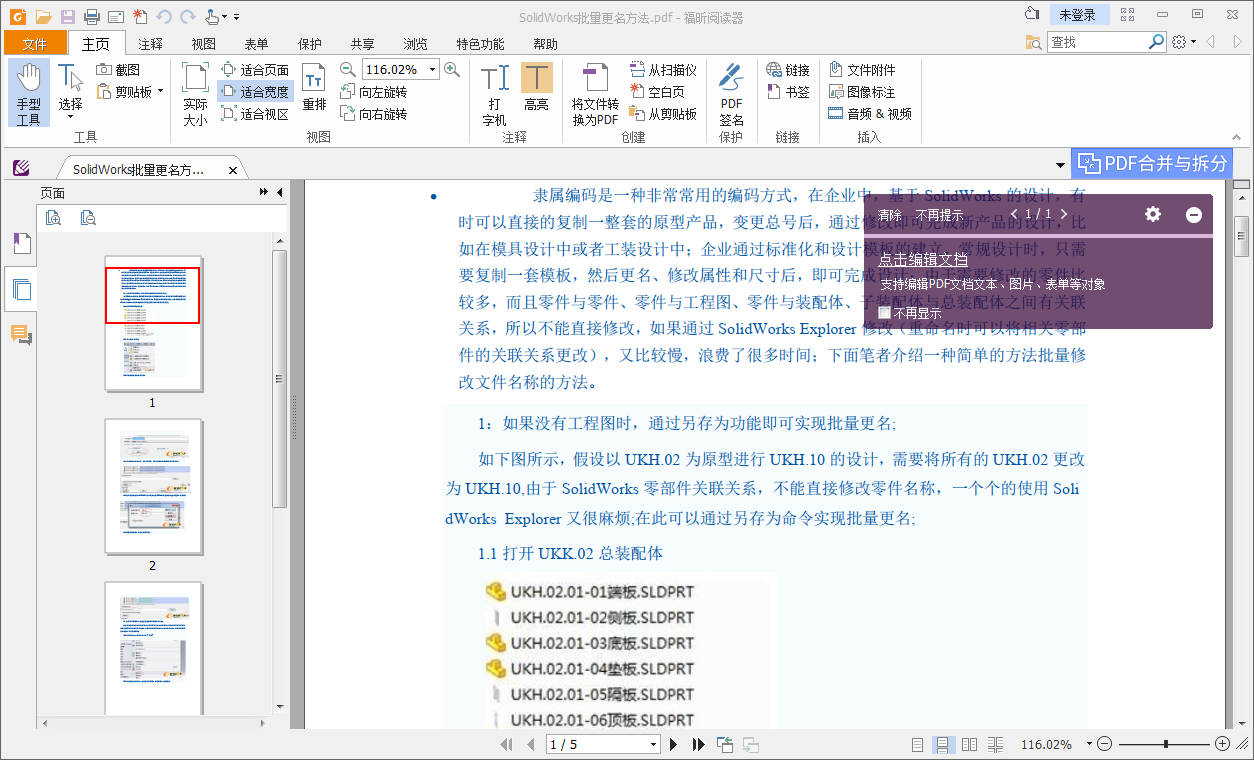Select the page 2 thumbnail
1254x760 pixels.
[x=152, y=487]
